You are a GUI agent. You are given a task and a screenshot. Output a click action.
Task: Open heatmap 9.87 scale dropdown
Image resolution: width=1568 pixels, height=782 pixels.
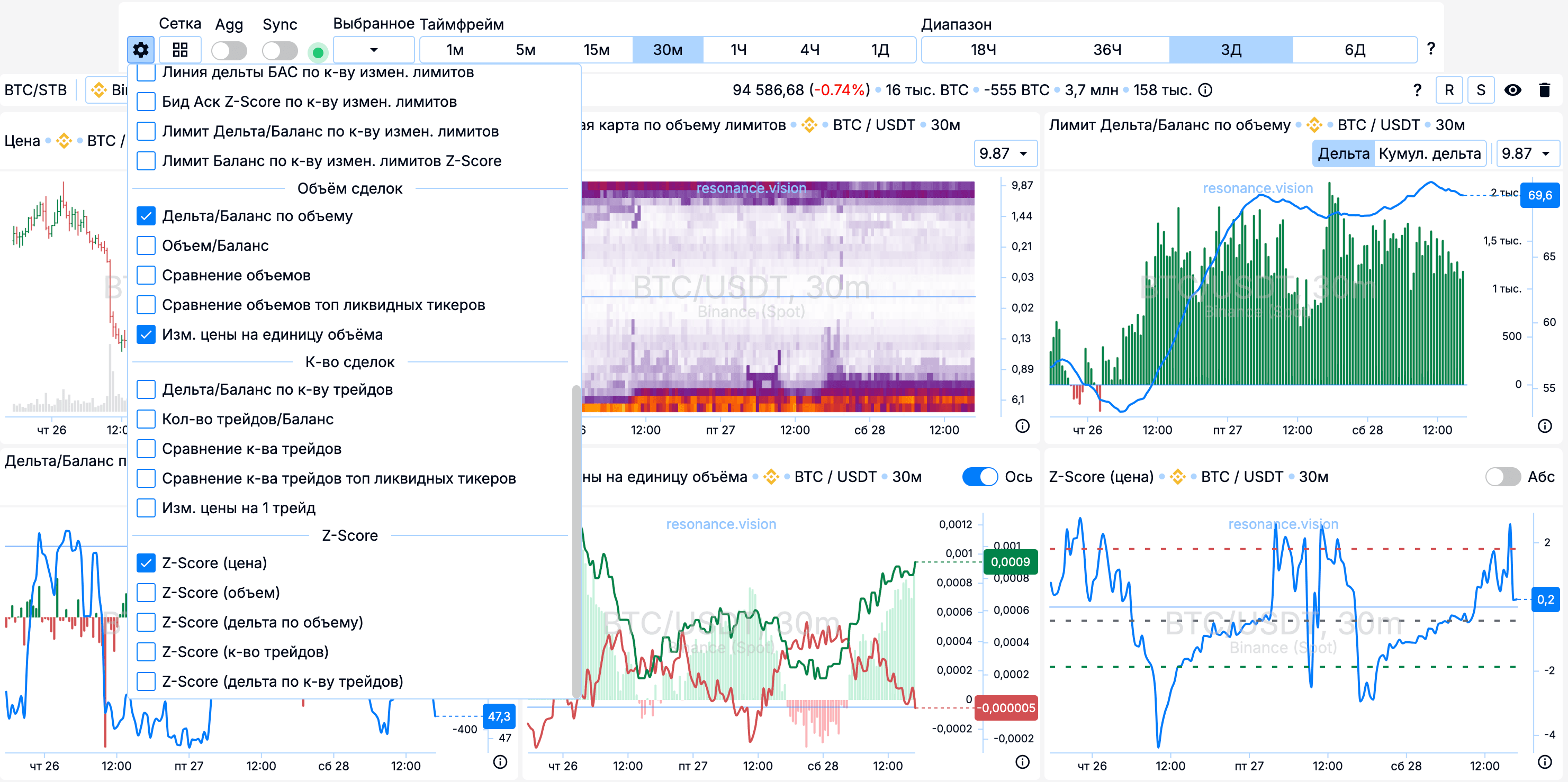(x=1004, y=153)
